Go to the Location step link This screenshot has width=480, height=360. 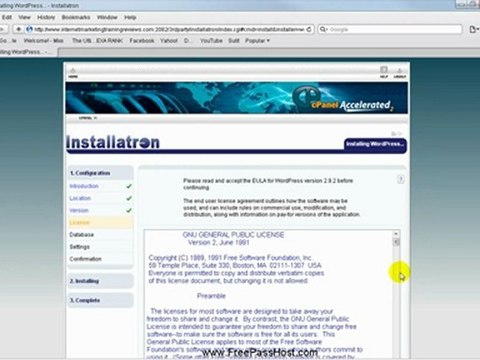click(80, 198)
